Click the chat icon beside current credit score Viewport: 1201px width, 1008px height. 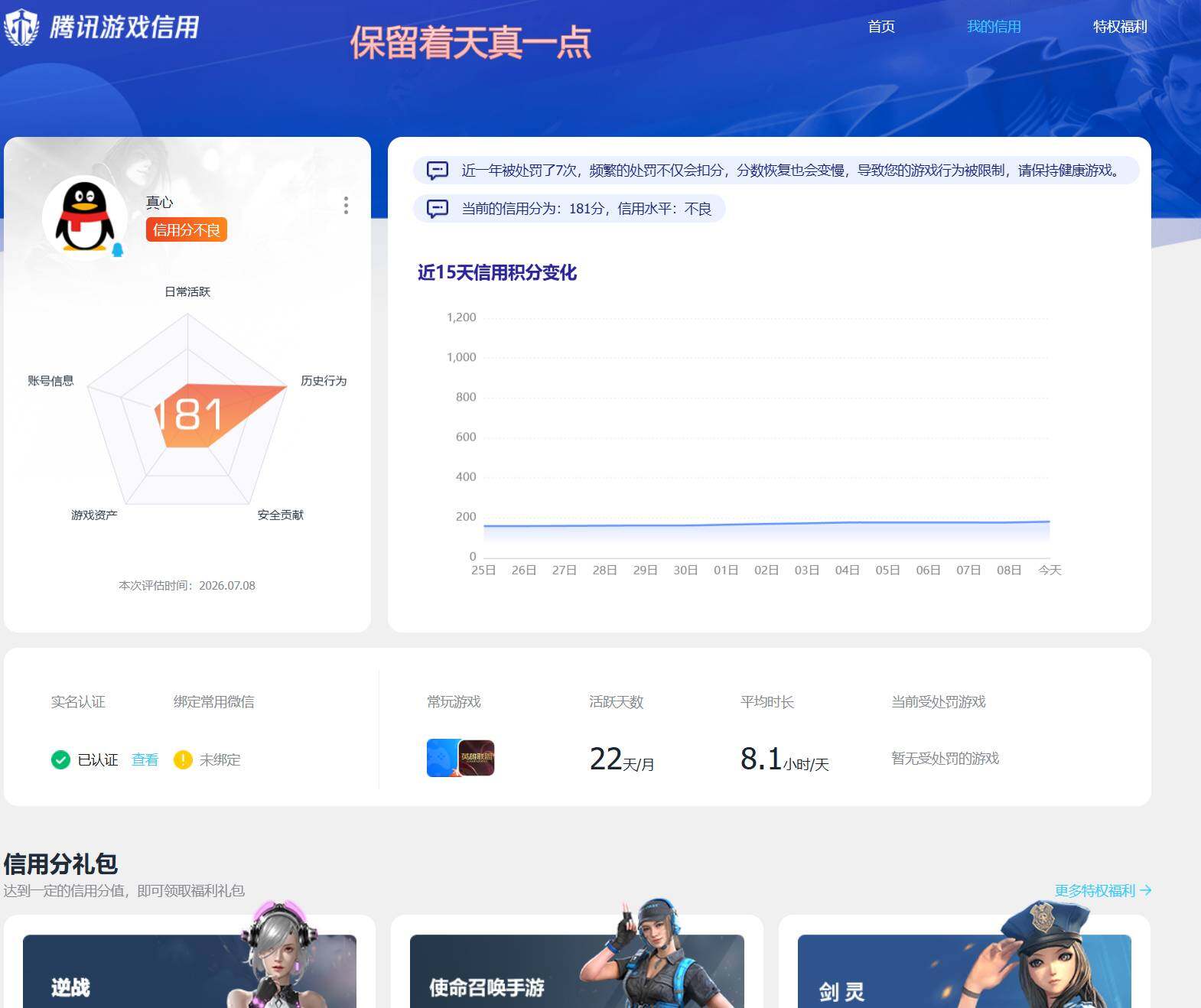tap(438, 208)
